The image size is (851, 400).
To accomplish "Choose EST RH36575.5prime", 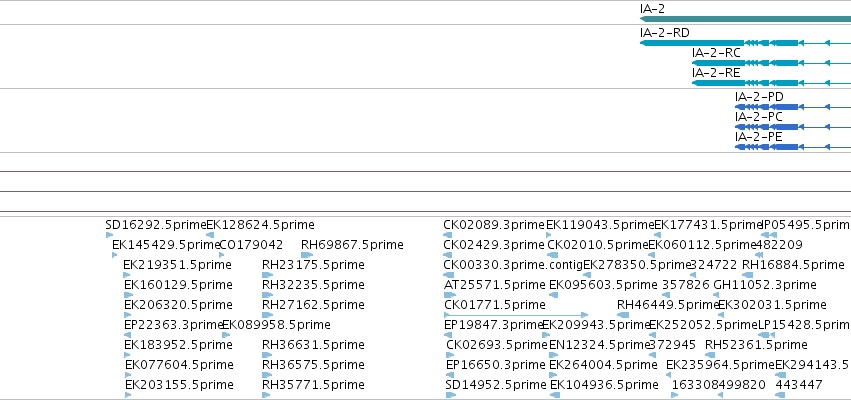I will (x=313, y=364).
